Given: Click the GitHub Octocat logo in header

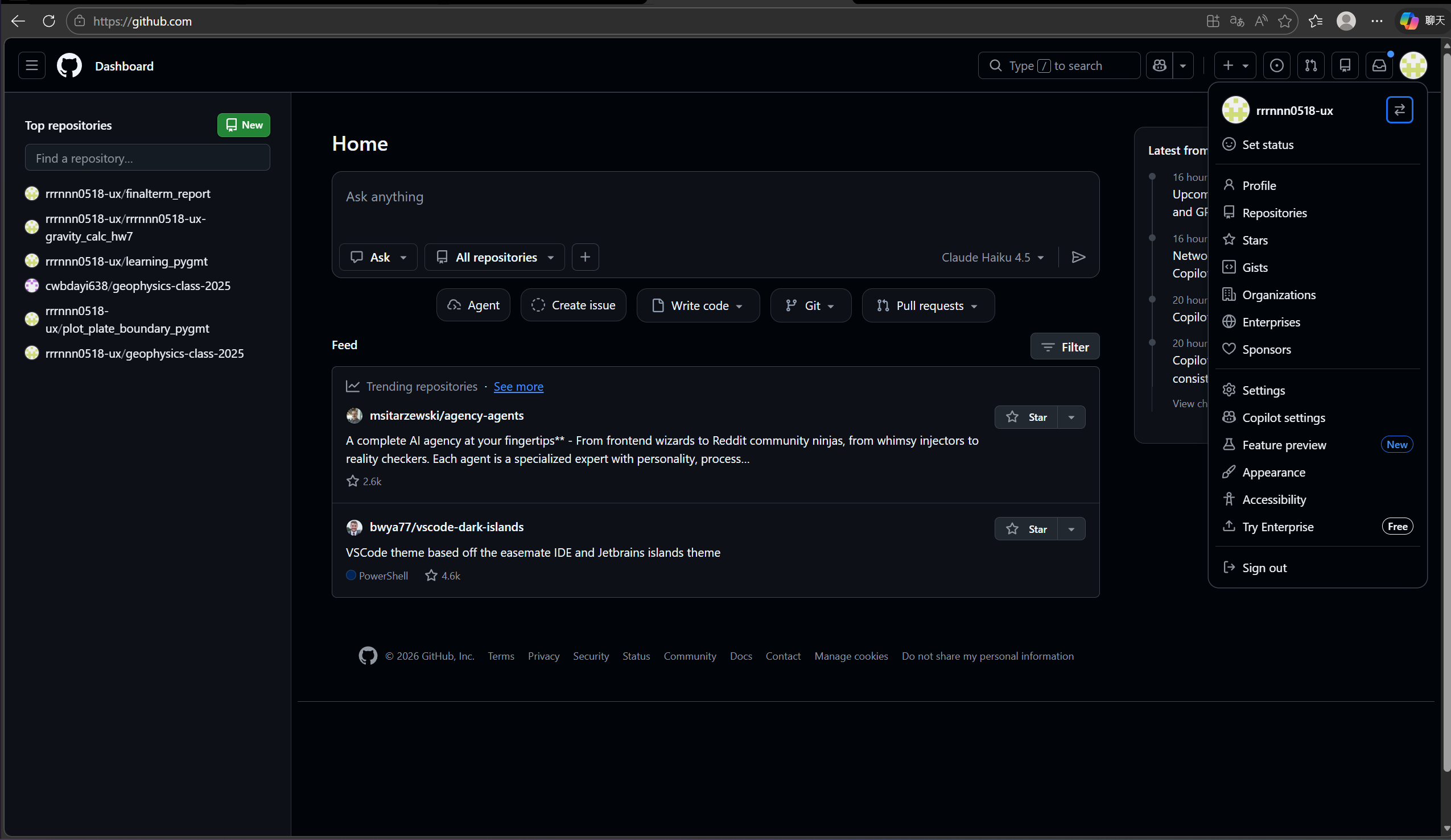Looking at the screenshot, I should pyautogui.click(x=69, y=65).
